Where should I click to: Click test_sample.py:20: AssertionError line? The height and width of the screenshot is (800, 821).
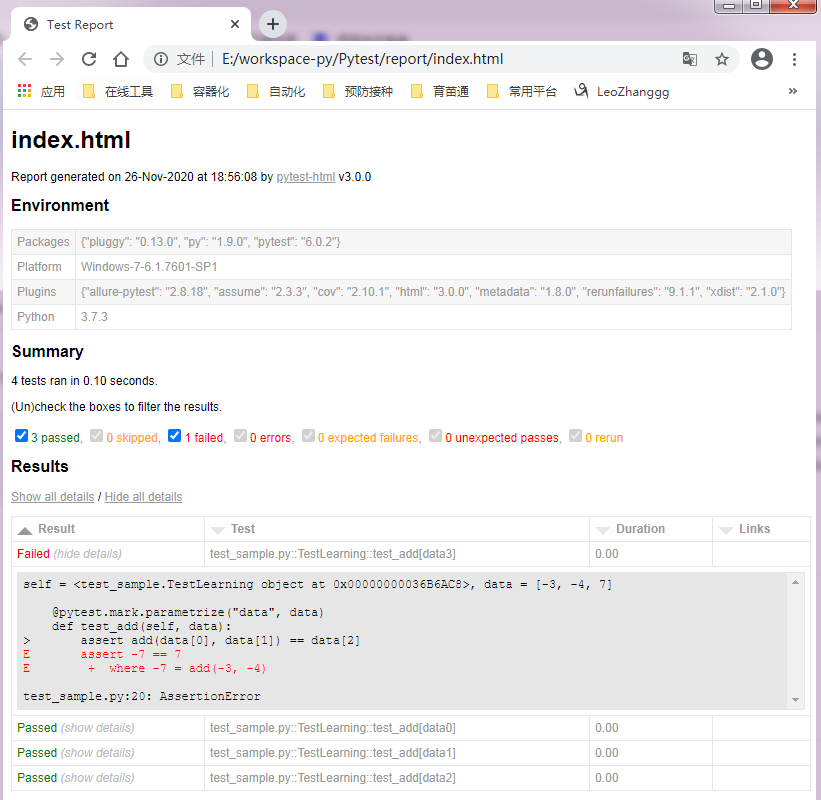pos(142,696)
